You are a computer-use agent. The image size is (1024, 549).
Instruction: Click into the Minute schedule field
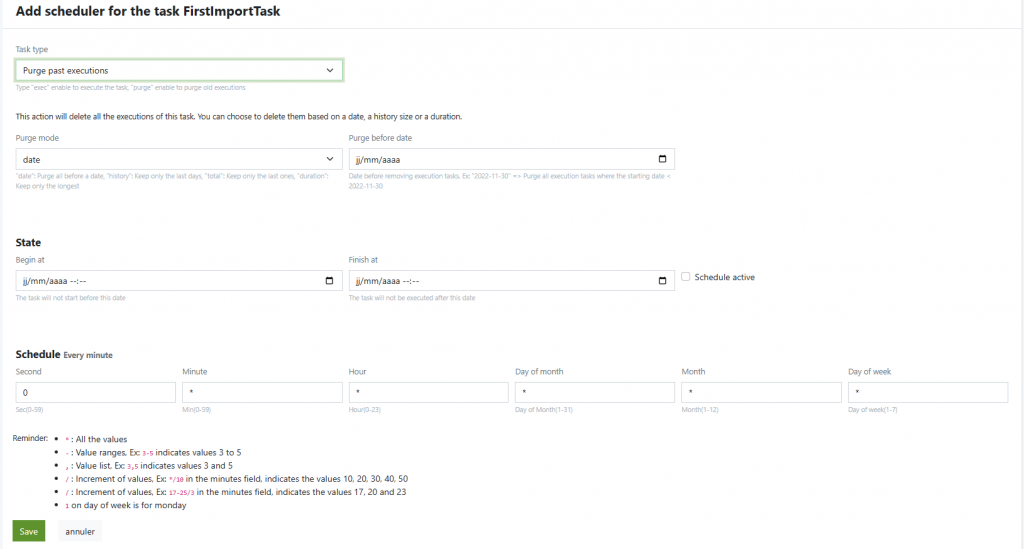(x=262, y=392)
